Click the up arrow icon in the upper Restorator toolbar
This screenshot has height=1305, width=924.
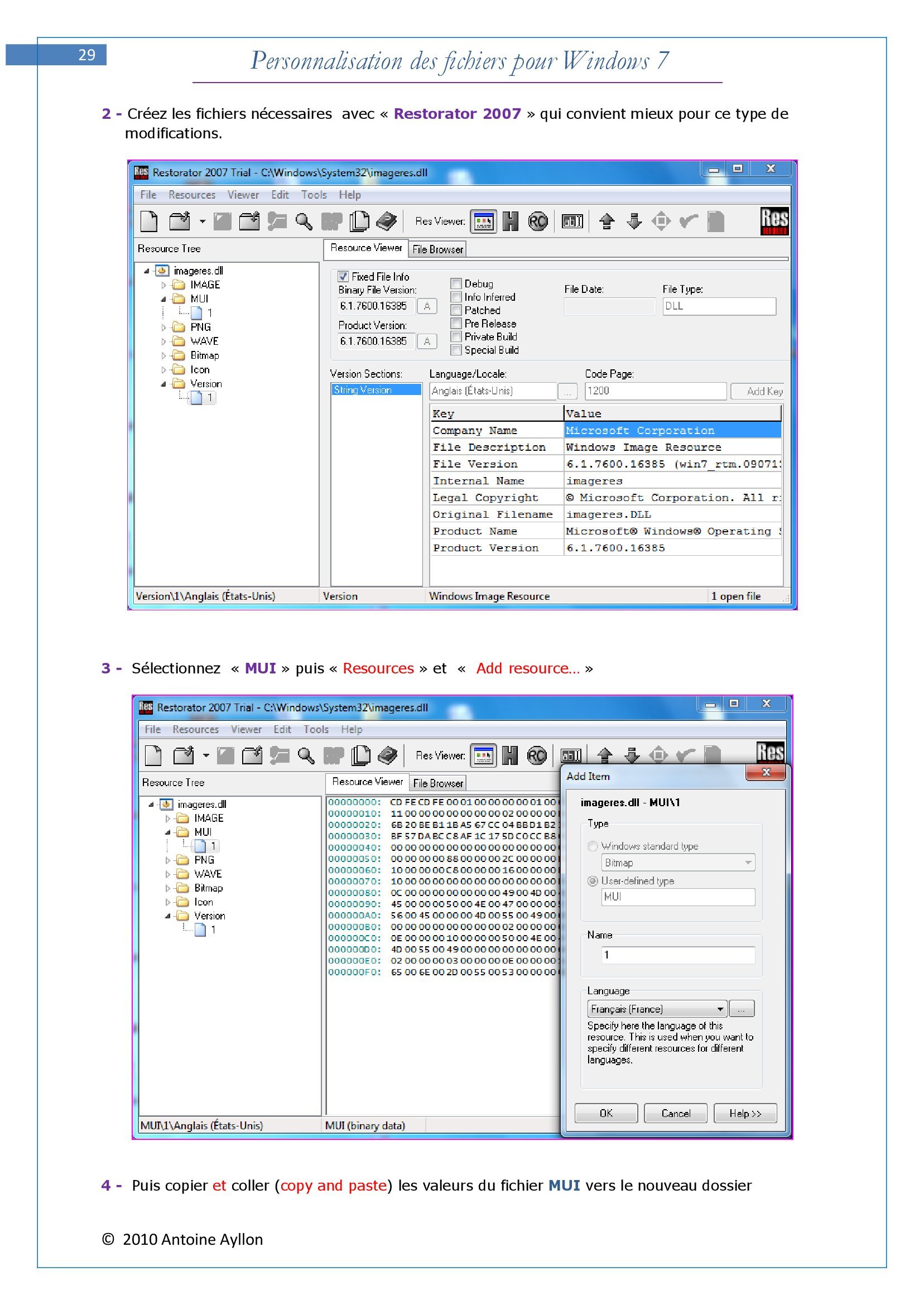click(x=607, y=221)
